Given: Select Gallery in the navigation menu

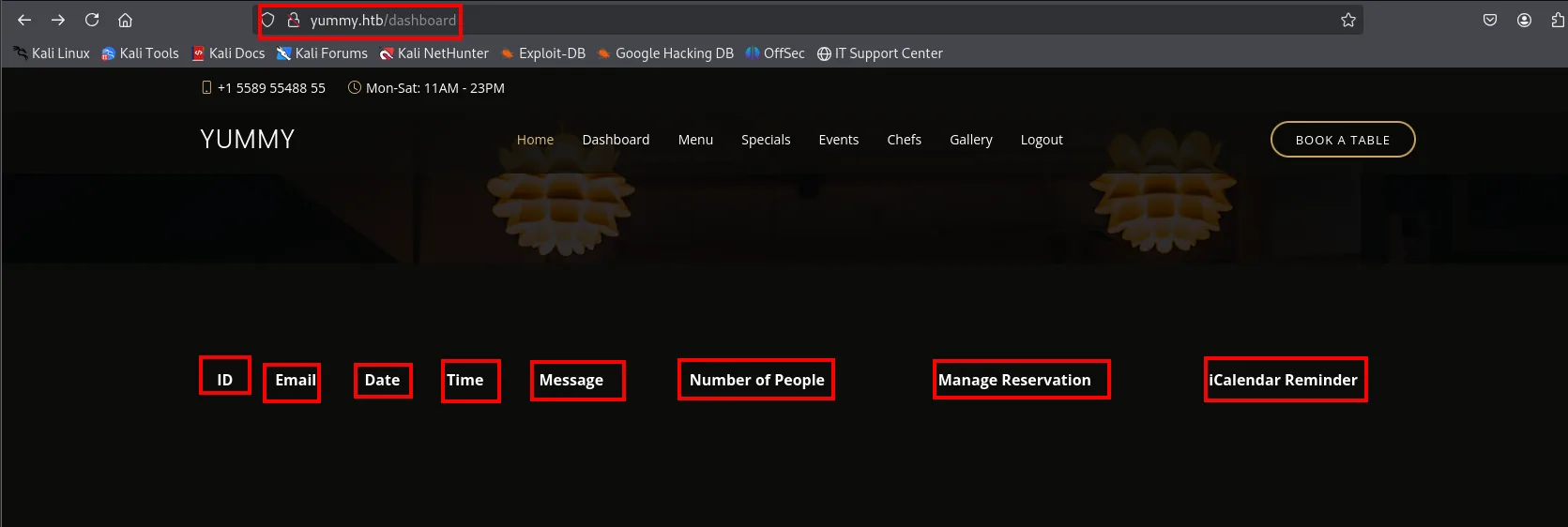Looking at the screenshot, I should 970,140.
